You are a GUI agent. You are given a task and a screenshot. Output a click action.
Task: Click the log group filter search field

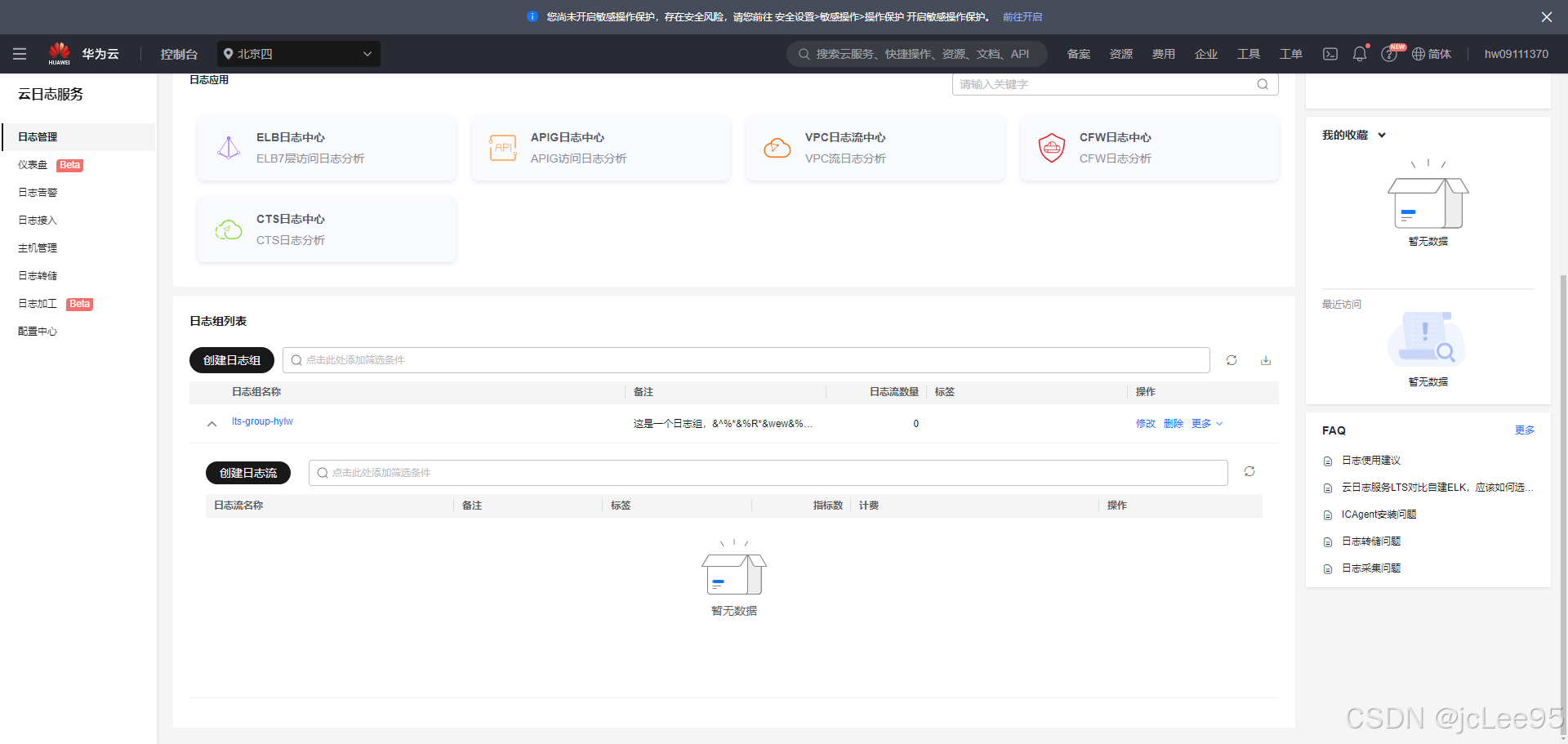pyautogui.click(x=746, y=360)
